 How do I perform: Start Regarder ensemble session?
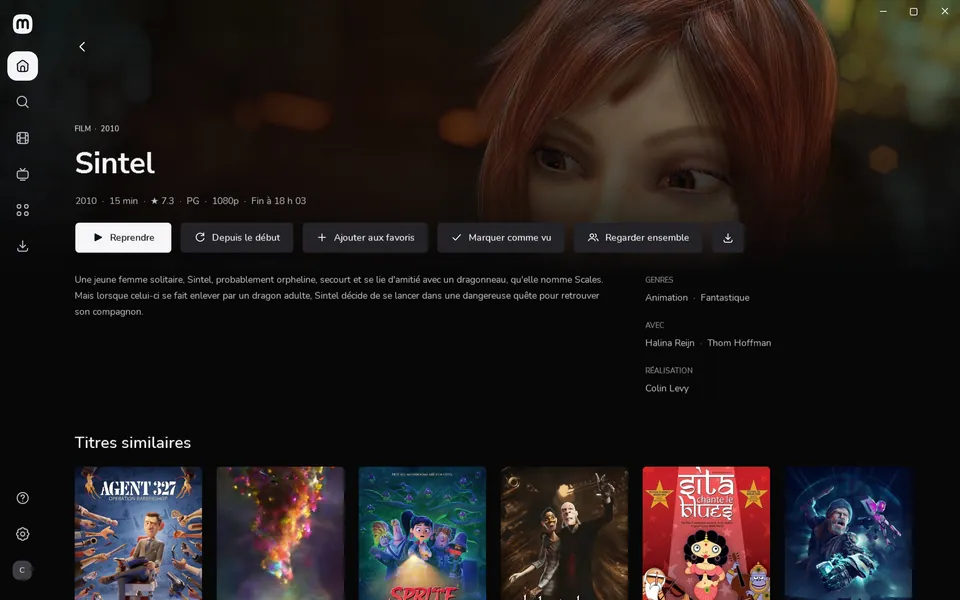click(x=638, y=238)
